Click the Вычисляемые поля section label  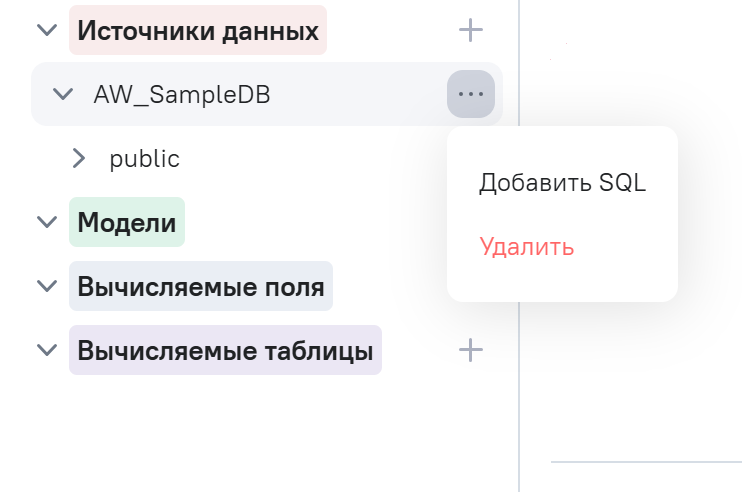[200, 287]
